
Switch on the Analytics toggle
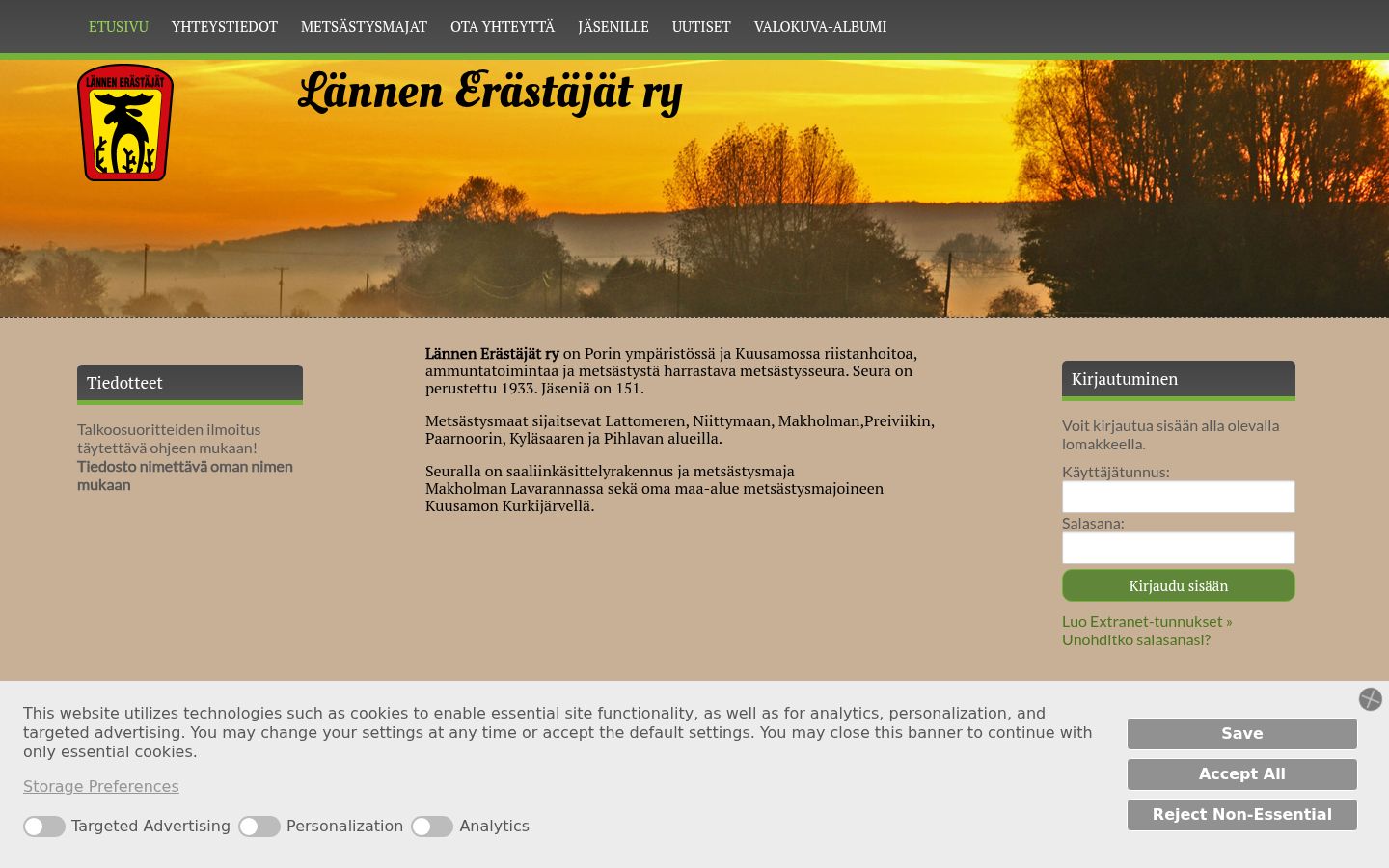click(432, 827)
